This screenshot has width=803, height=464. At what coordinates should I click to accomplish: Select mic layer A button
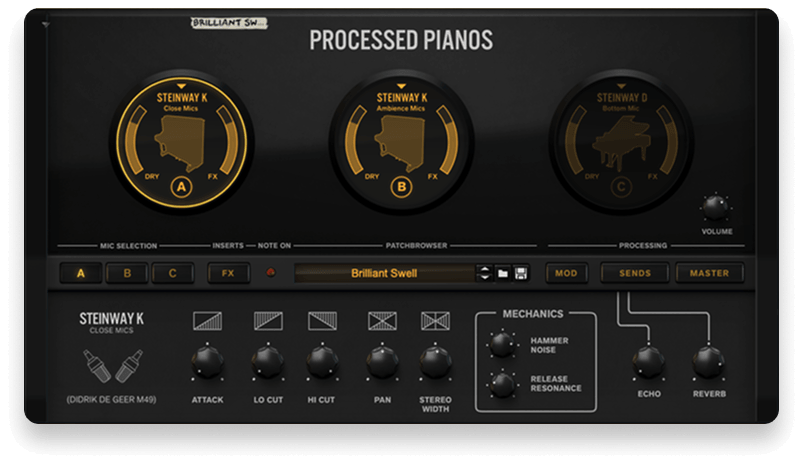point(81,273)
